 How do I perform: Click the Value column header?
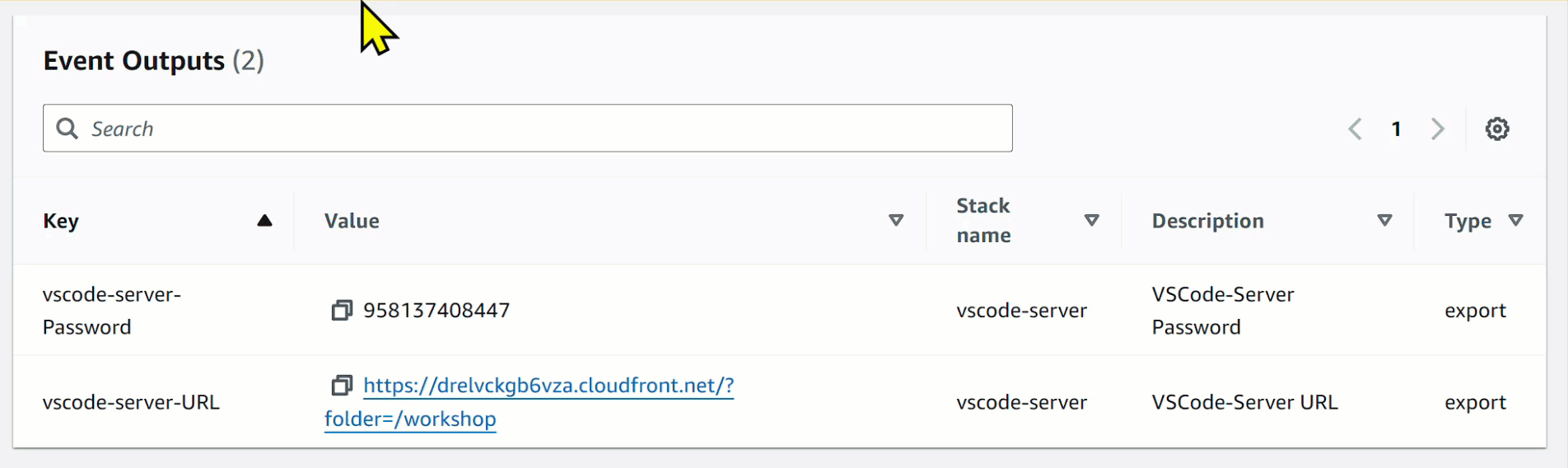[352, 221]
